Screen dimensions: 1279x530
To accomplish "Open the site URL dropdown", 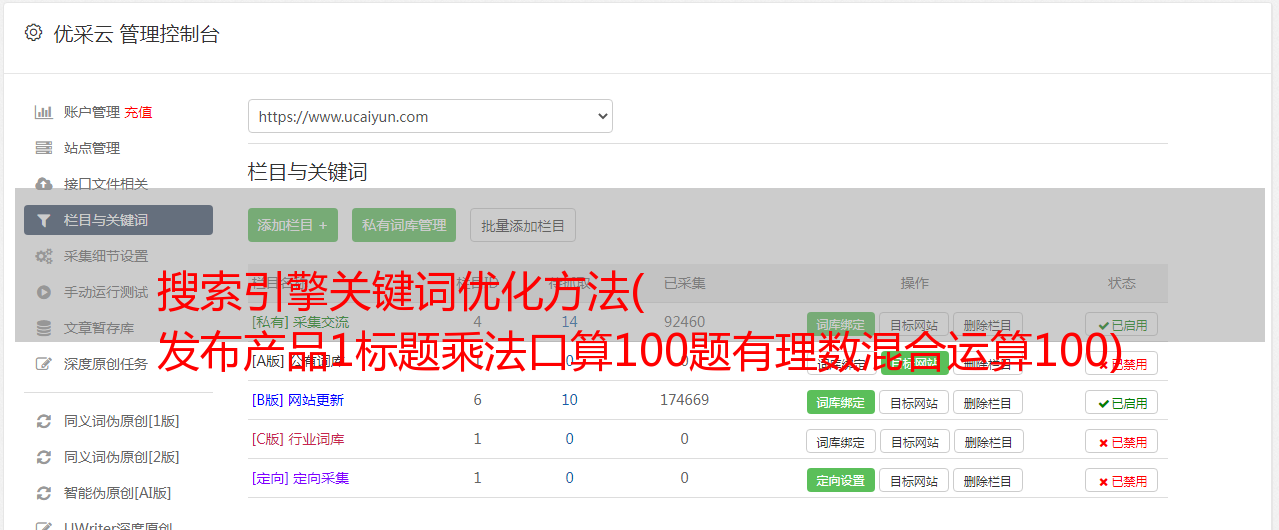I will point(430,116).
